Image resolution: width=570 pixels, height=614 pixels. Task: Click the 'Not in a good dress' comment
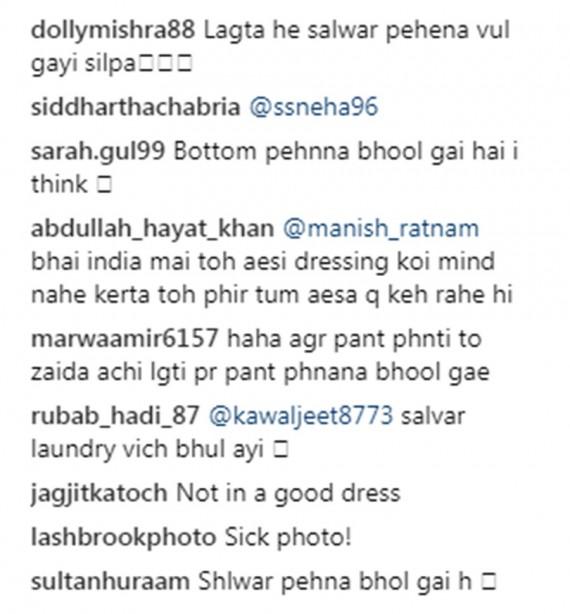pos(288,493)
